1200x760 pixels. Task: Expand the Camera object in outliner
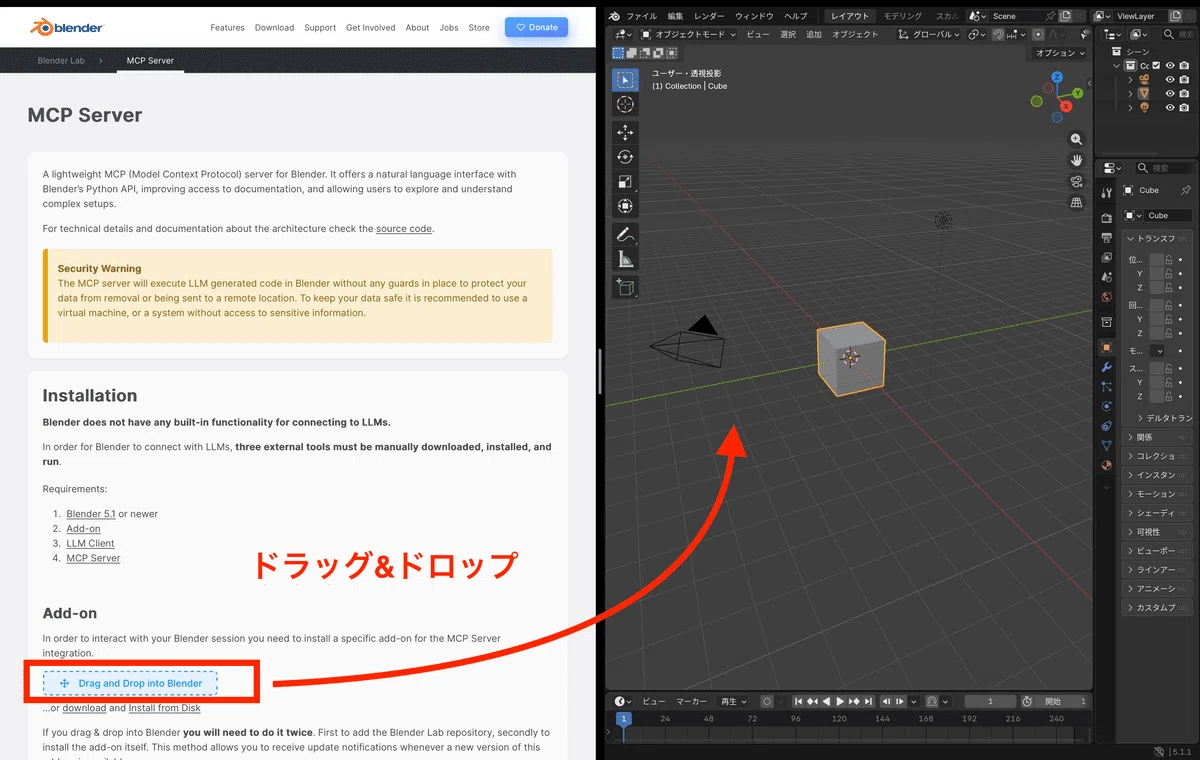click(x=1130, y=80)
